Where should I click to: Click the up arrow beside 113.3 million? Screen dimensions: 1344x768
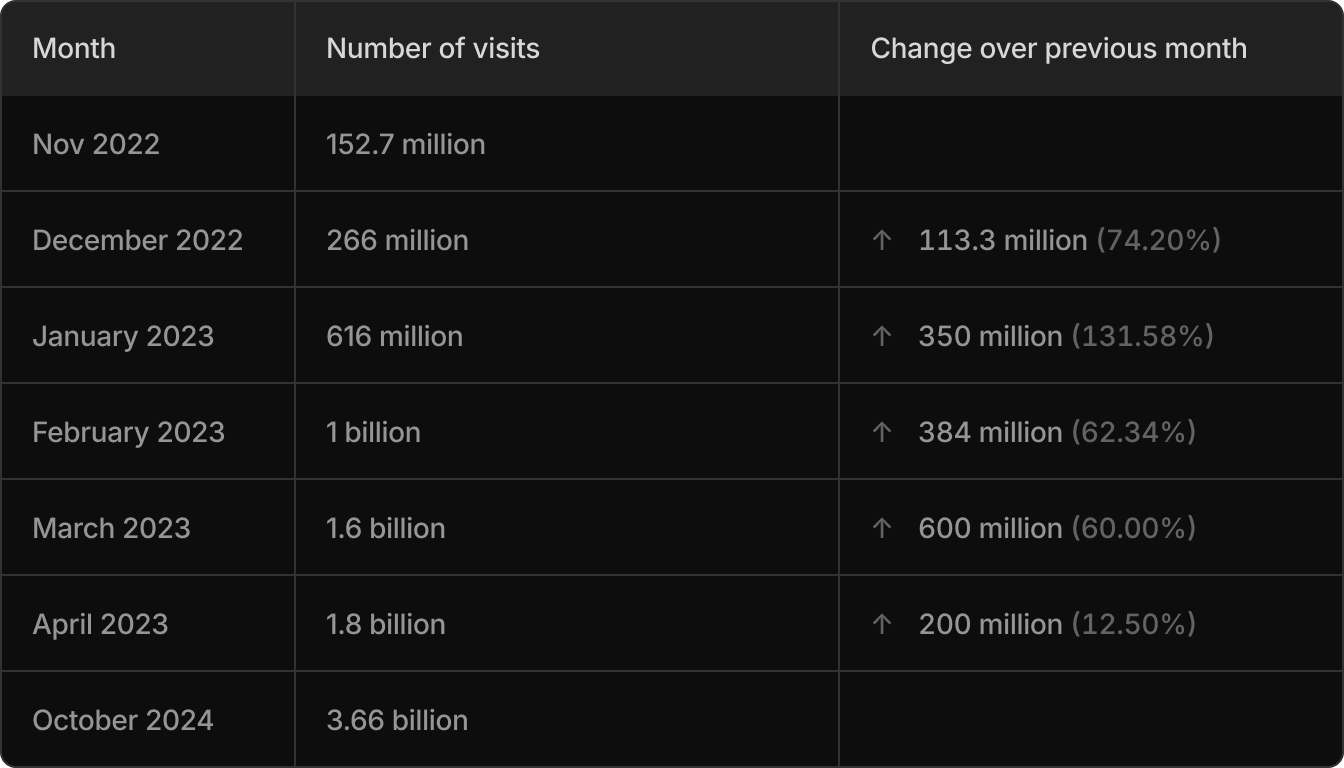click(881, 240)
